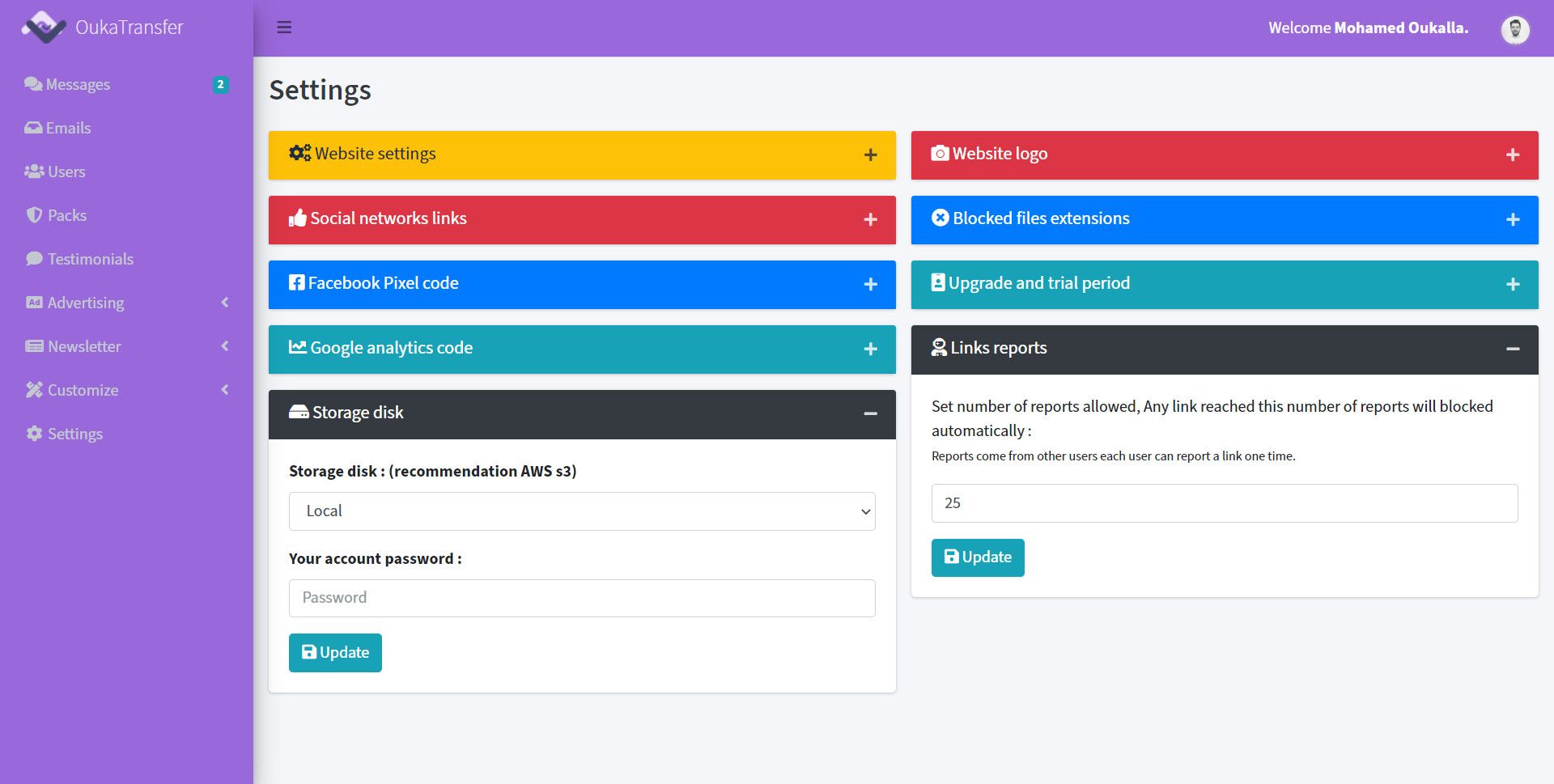Focus the reports number field showing 25
This screenshot has width=1554, height=784.
click(1225, 503)
